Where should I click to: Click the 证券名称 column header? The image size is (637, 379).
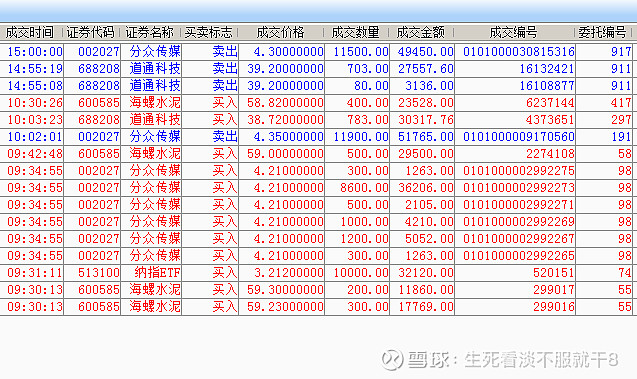[x=150, y=32]
